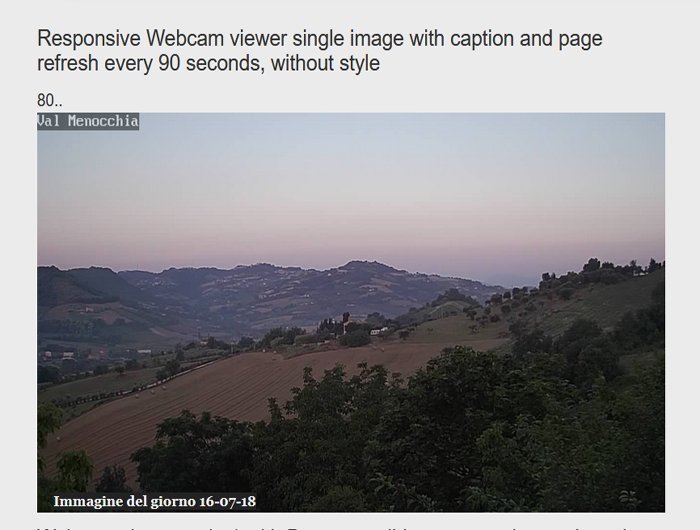Click the hay bales on the field edge

(145, 393)
